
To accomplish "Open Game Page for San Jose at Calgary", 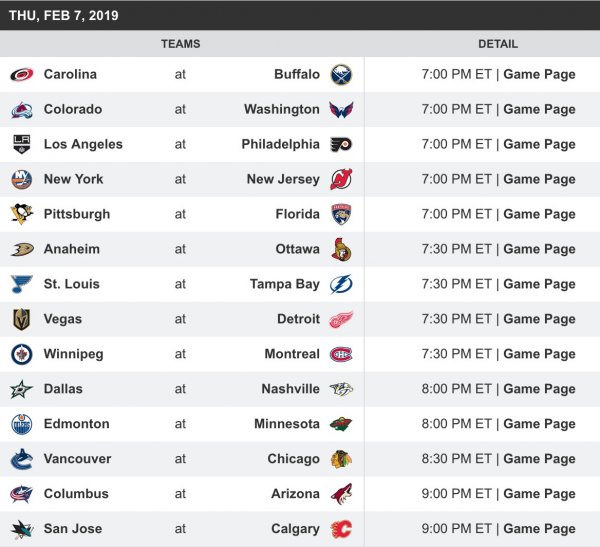I will pos(539,529).
